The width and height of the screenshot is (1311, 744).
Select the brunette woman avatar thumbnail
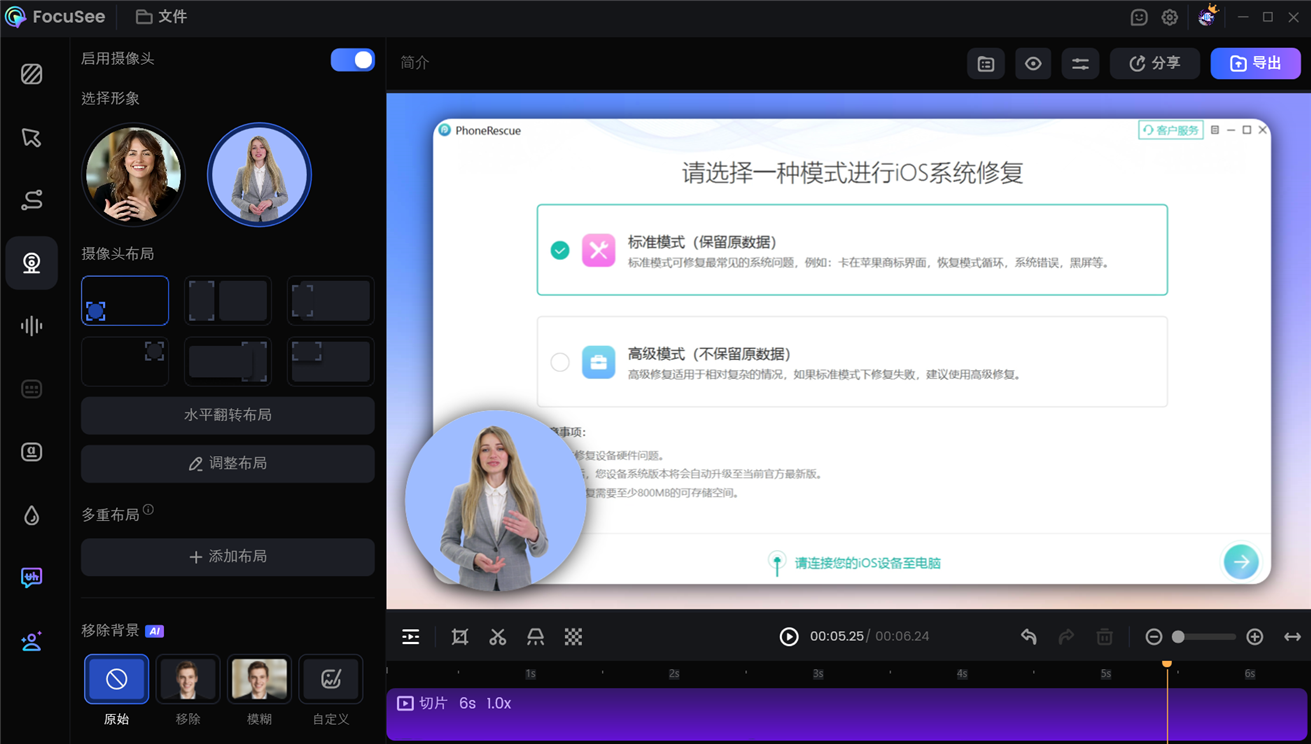coord(133,175)
